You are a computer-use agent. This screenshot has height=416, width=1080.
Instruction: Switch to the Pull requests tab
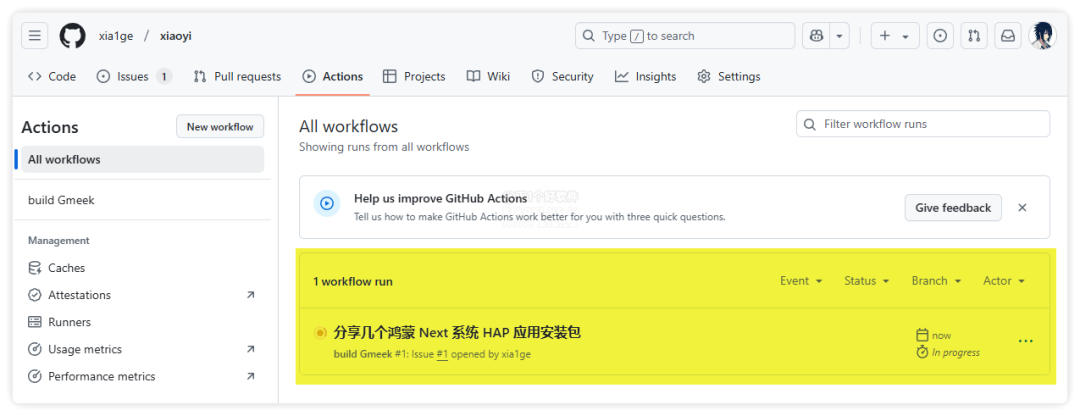click(x=238, y=76)
